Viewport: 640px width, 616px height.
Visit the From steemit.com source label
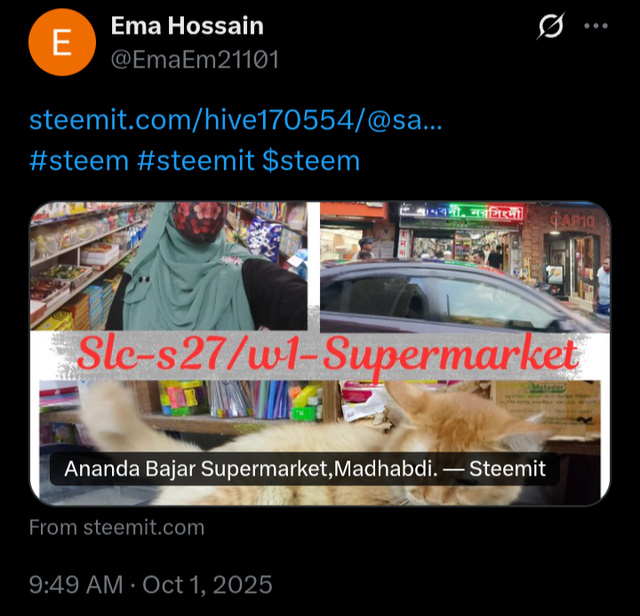click(x=117, y=527)
